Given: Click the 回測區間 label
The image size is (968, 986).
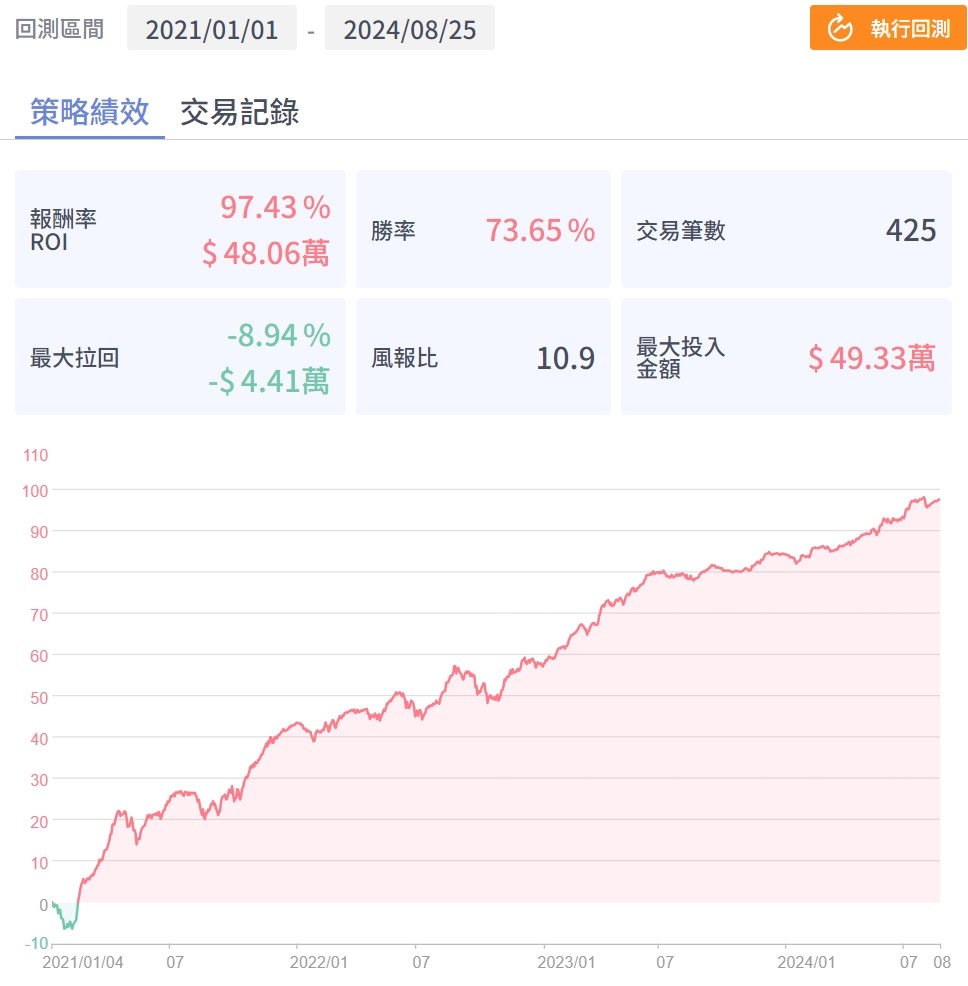Looking at the screenshot, I should [x=60, y=29].
